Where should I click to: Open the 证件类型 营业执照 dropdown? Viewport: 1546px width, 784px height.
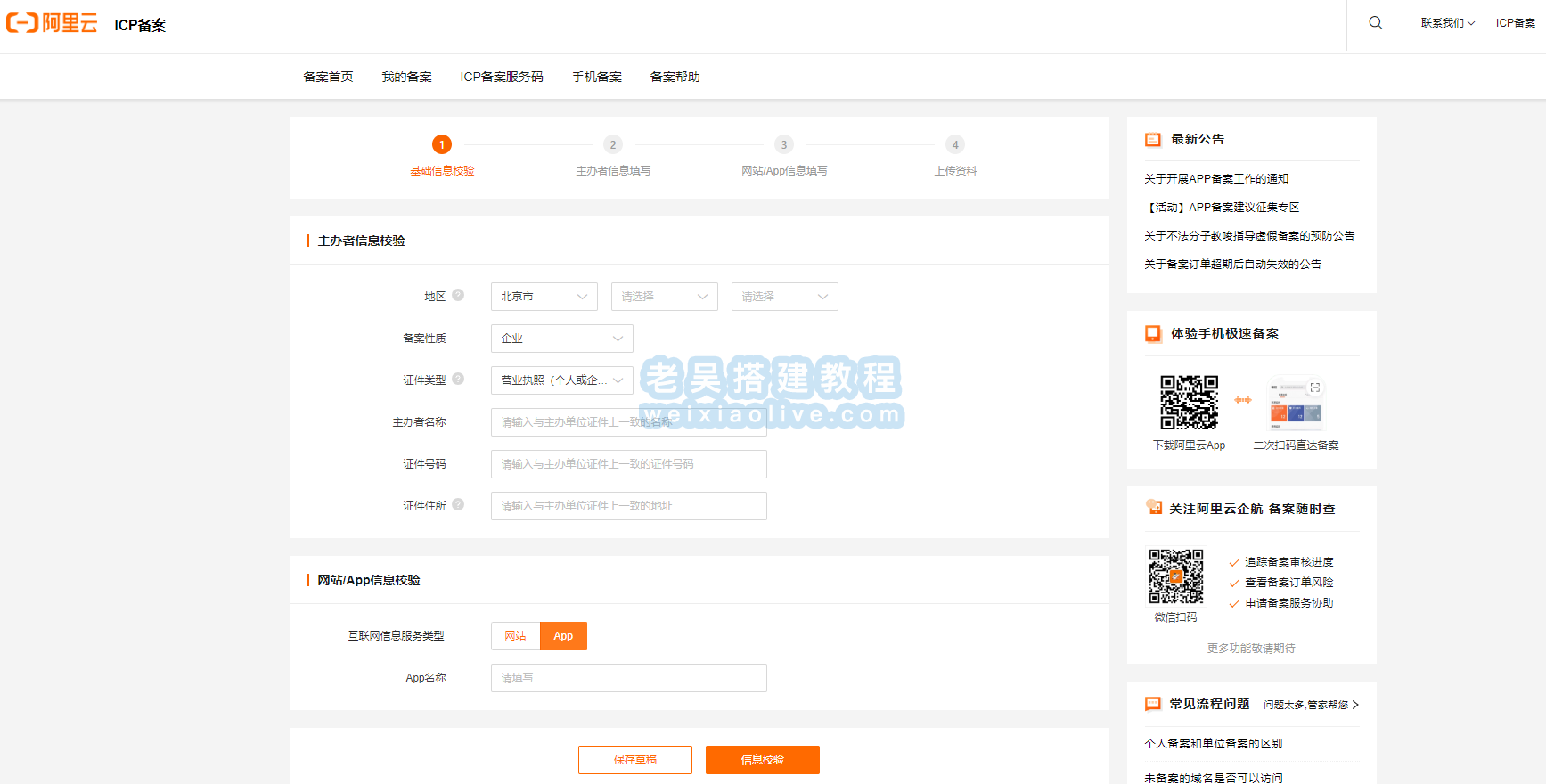(562, 380)
